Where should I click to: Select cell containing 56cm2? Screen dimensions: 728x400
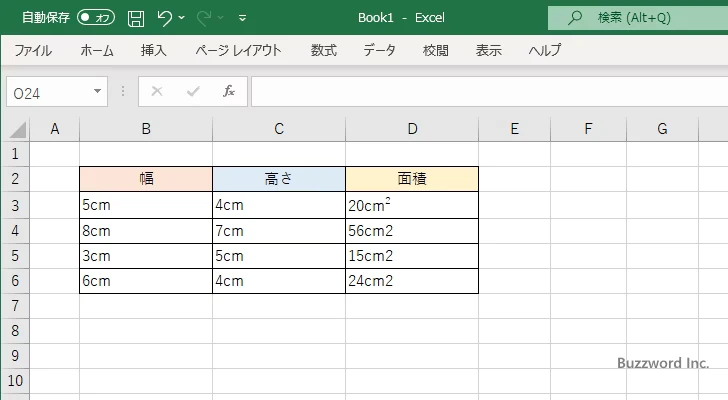(x=412, y=231)
